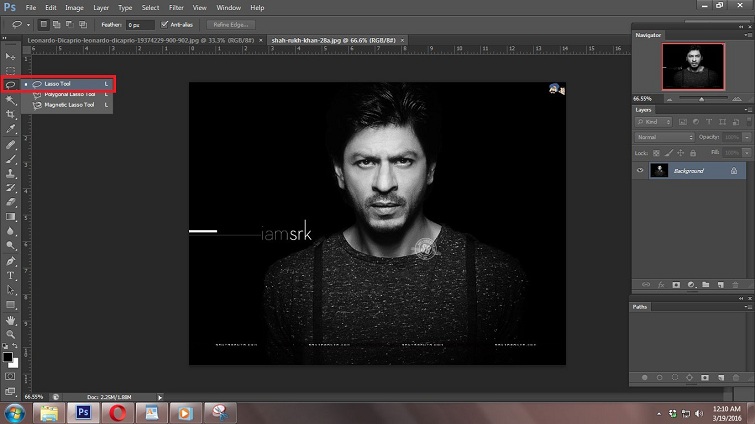755x424 pixels.
Task: Choose Polygonal Lasso Tool in flyout
Action: click(x=69, y=94)
